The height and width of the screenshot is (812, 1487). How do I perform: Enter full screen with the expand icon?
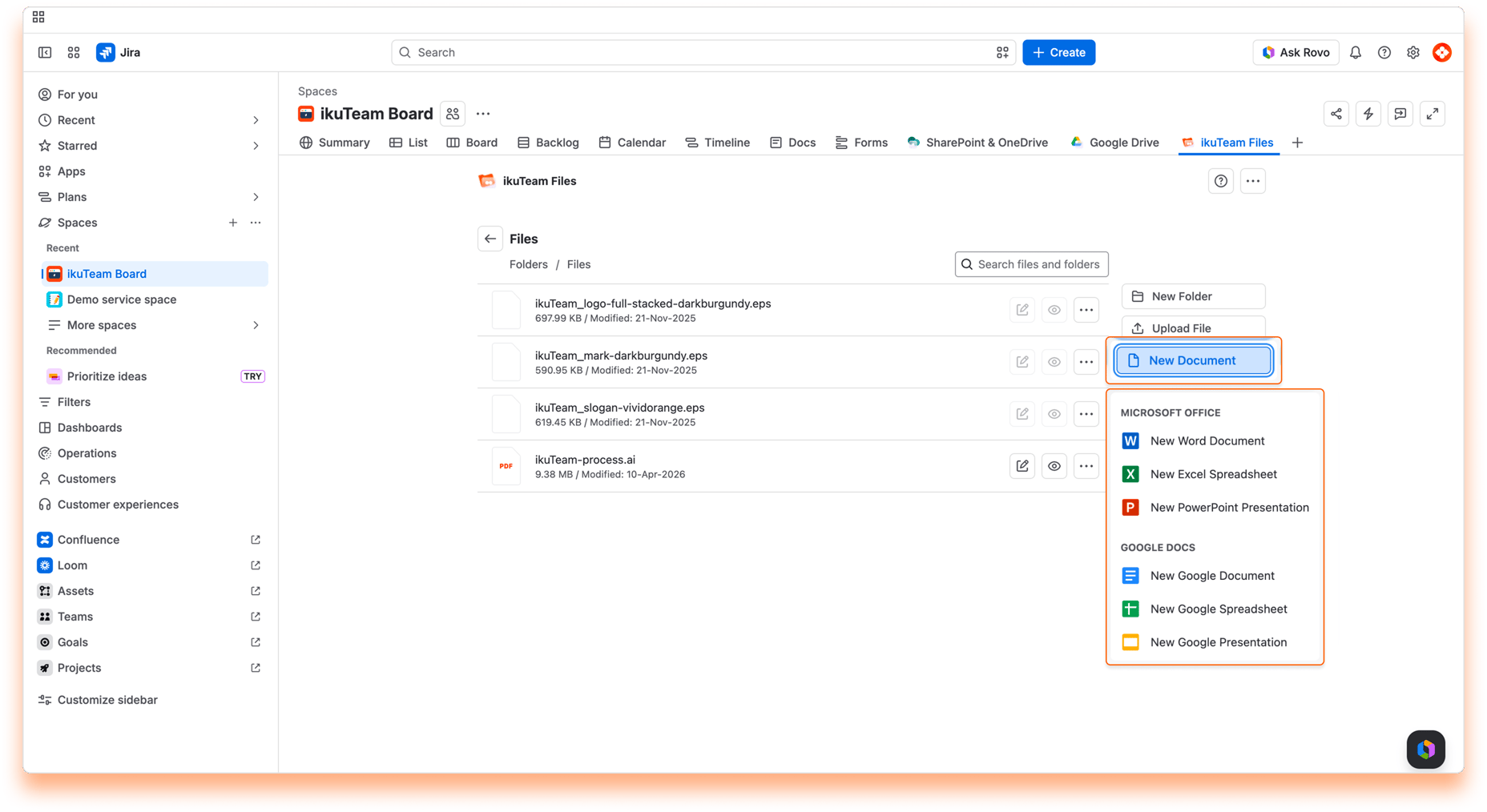(1433, 114)
